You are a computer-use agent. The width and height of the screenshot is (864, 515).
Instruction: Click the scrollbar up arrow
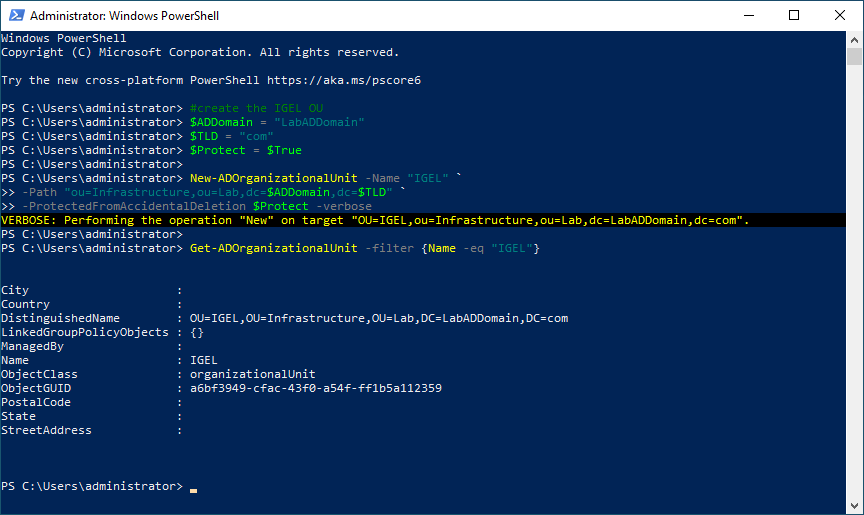[855, 39]
